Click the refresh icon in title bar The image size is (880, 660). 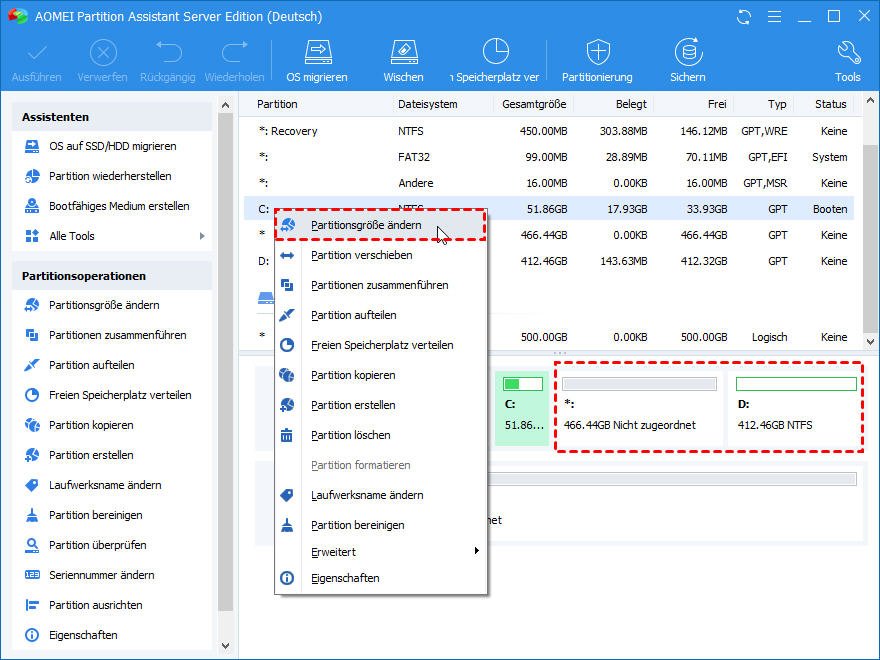click(x=743, y=17)
